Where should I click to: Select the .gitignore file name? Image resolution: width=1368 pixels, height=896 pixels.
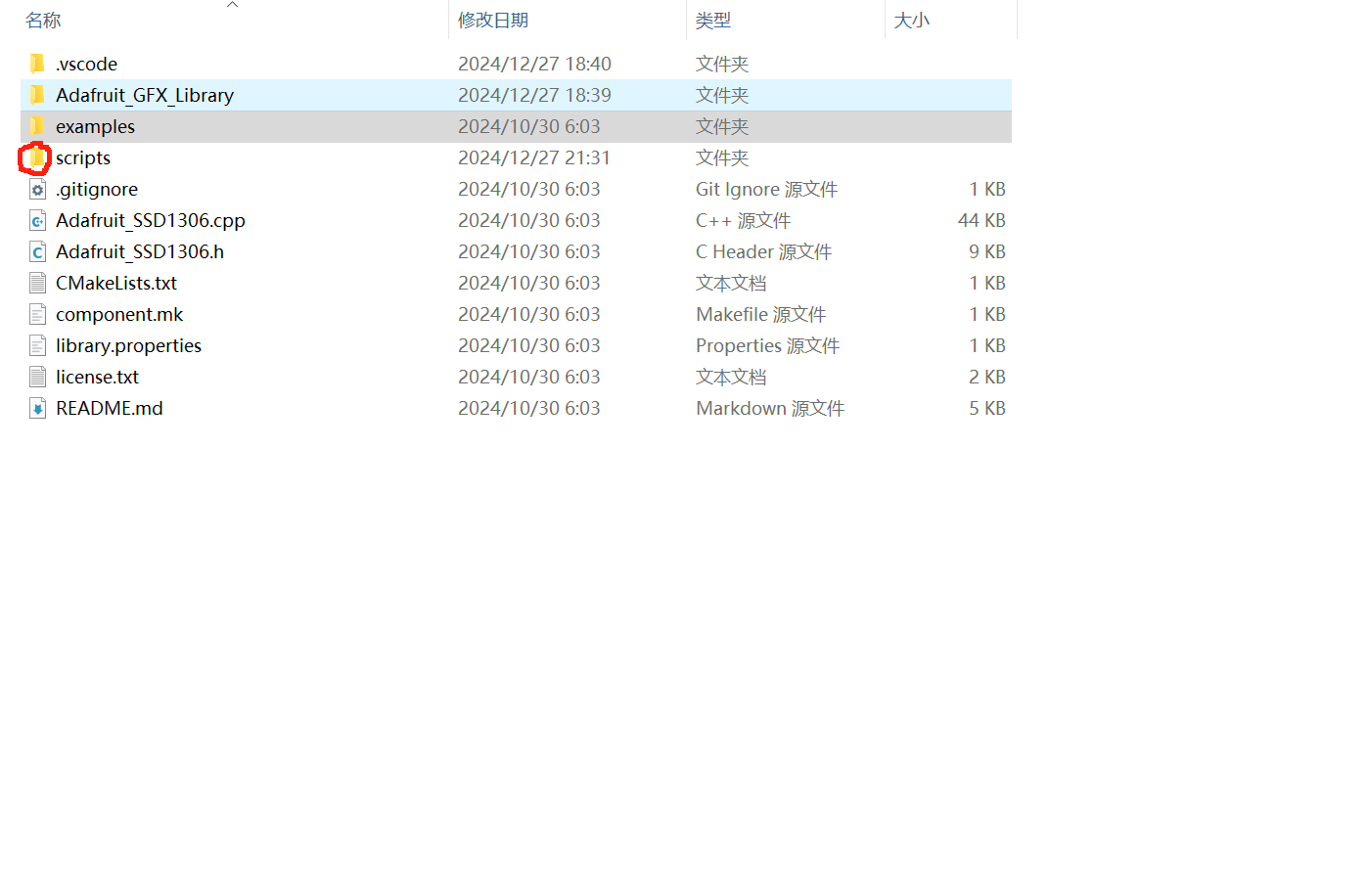coord(97,189)
